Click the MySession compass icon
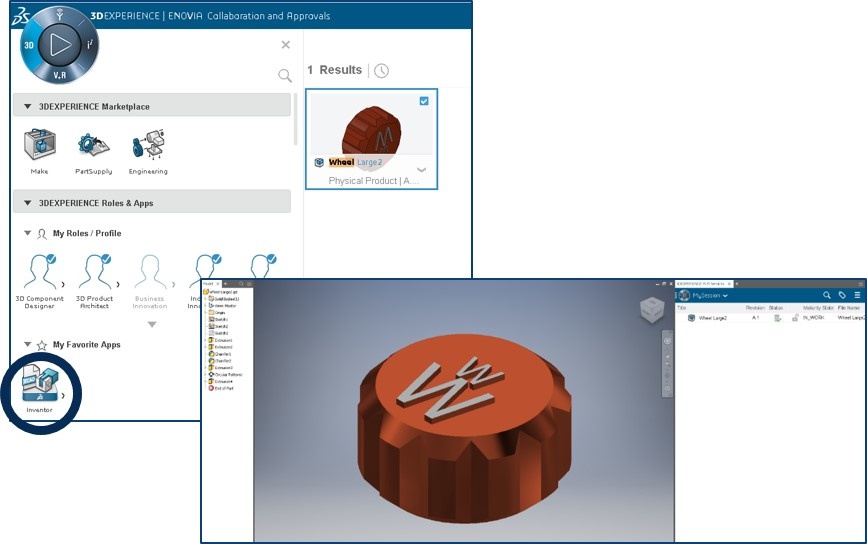Screen dimensions: 867x544 pyautogui.click(x=685, y=295)
